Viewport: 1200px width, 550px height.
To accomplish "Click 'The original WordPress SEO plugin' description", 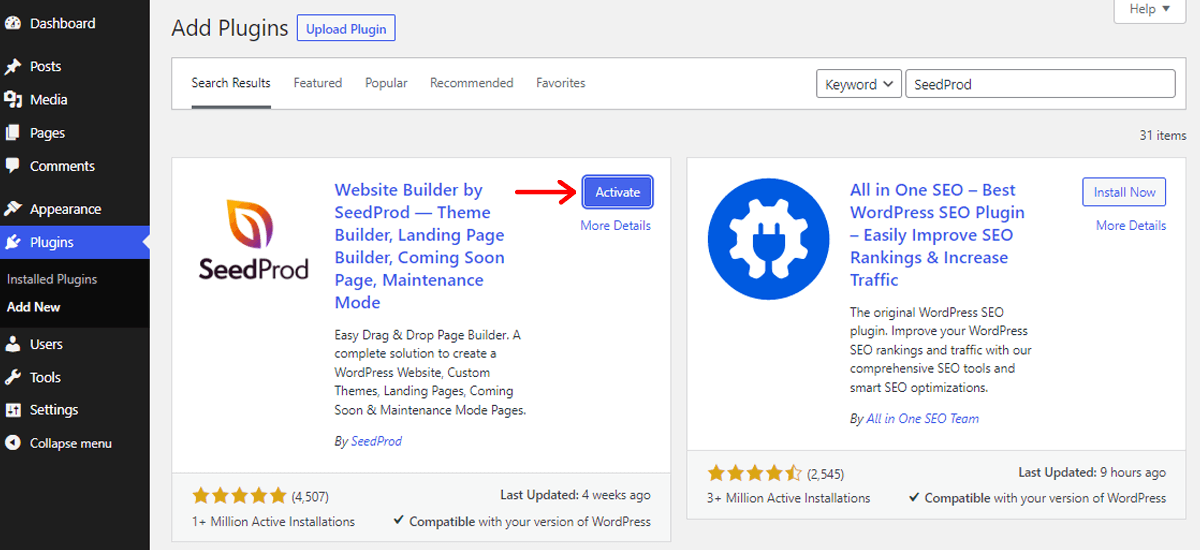I will [941, 350].
